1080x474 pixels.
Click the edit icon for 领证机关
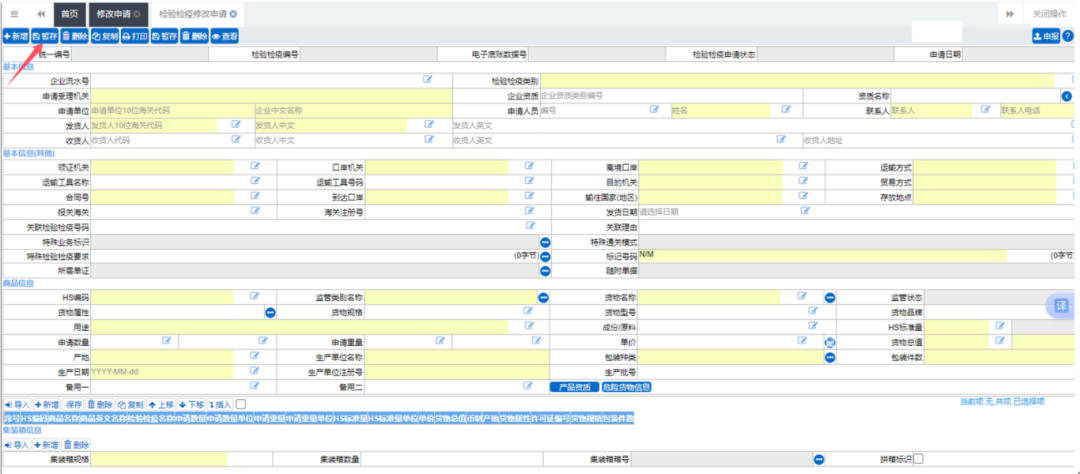pyautogui.click(x=255, y=166)
